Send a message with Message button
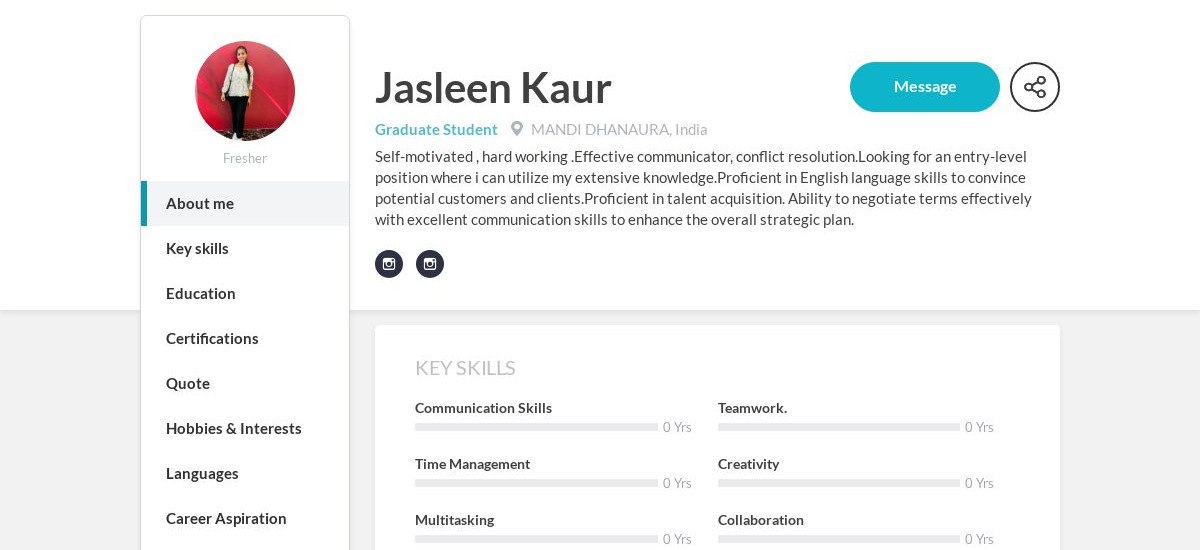The image size is (1200, 550). tap(925, 87)
